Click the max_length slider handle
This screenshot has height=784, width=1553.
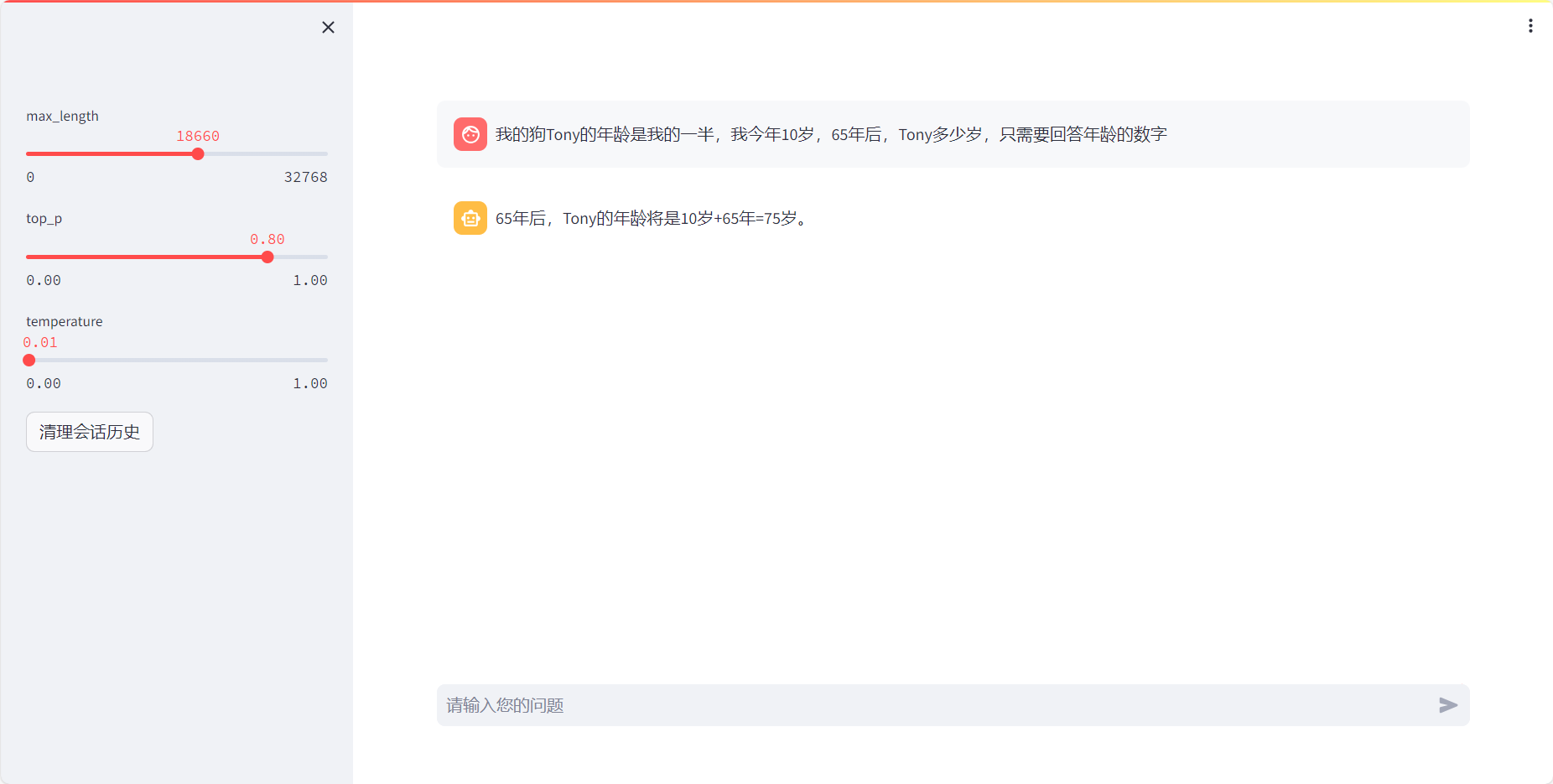pyautogui.click(x=198, y=154)
